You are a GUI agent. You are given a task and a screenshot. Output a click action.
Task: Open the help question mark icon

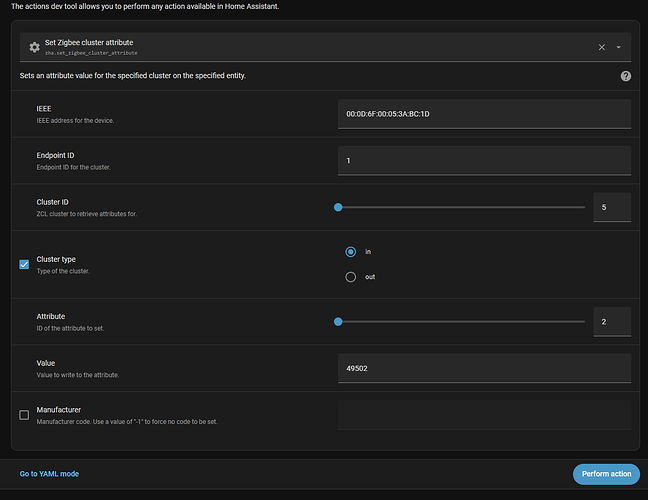tap(625, 76)
